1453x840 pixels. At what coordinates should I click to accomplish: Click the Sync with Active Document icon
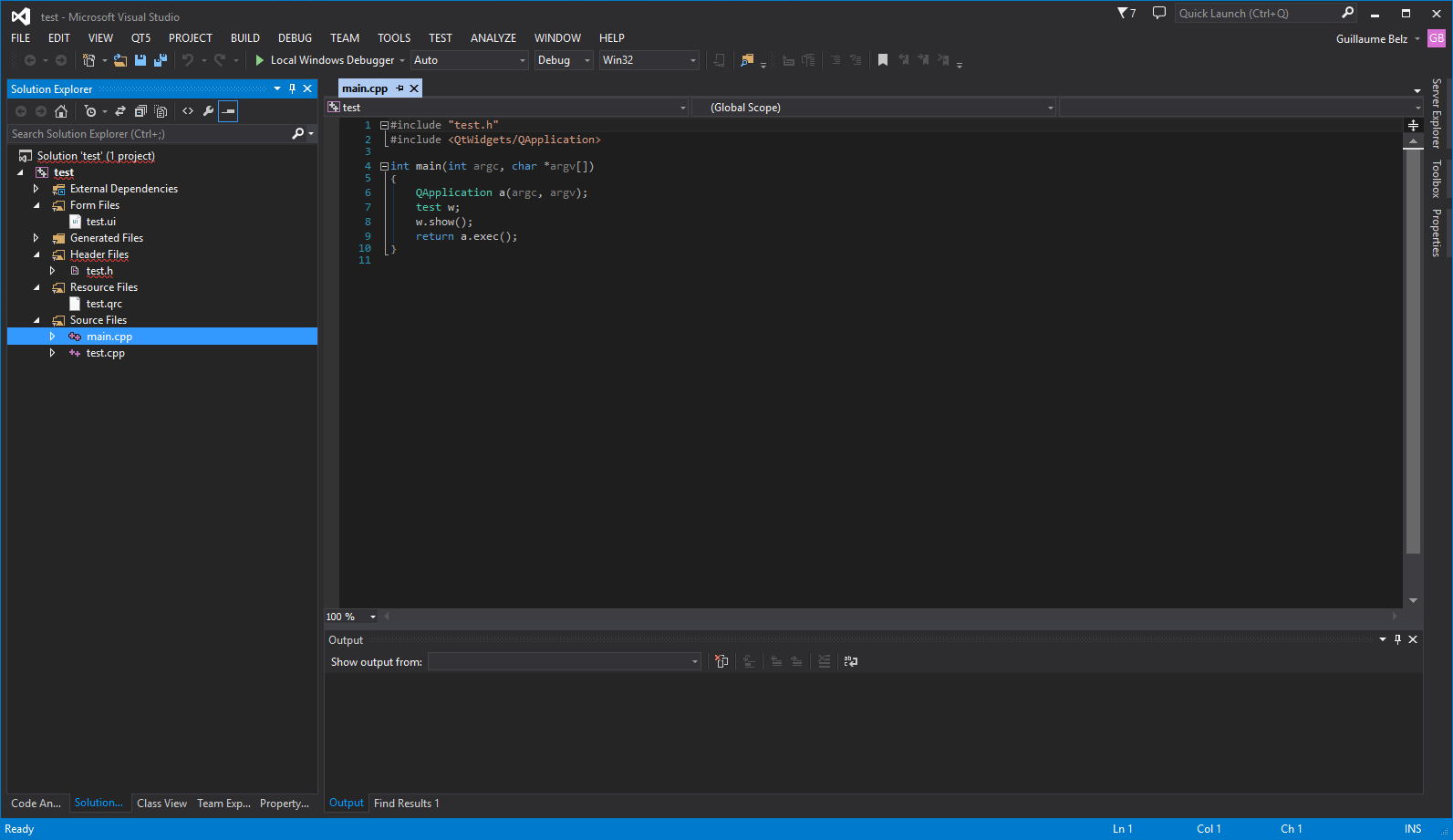click(x=120, y=111)
